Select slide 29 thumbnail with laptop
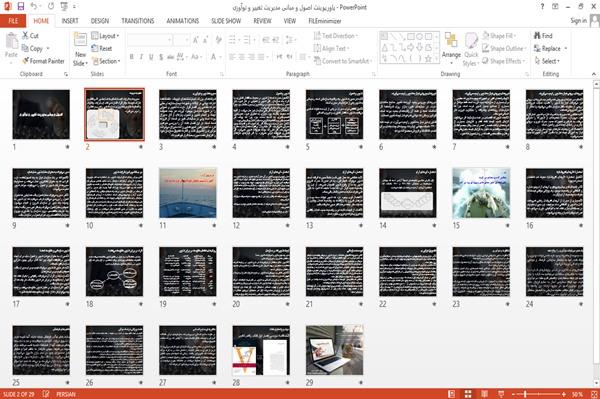Screen dimensions: 600x399 tap(334, 350)
